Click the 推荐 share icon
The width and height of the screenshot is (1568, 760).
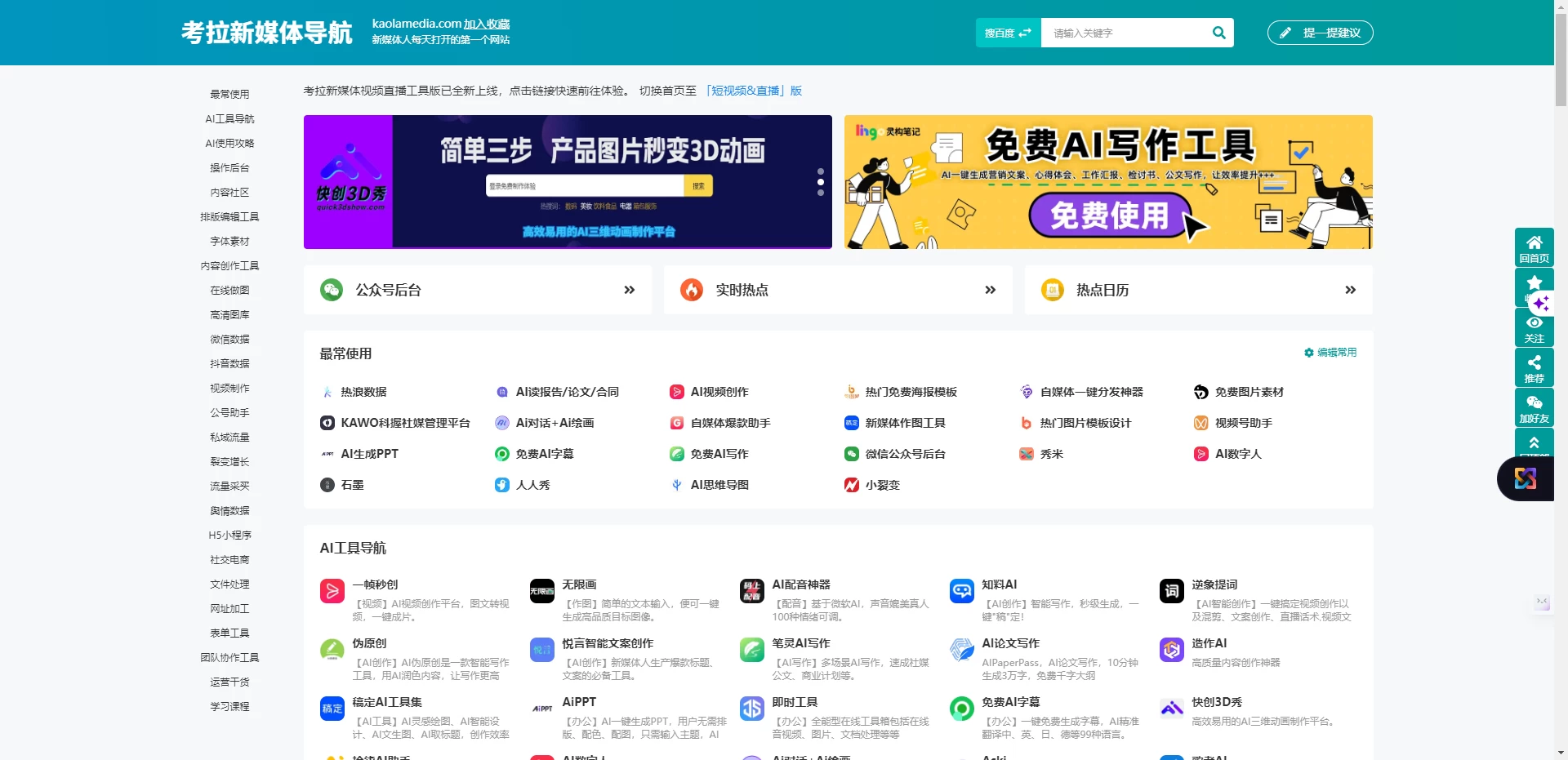[1535, 362]
